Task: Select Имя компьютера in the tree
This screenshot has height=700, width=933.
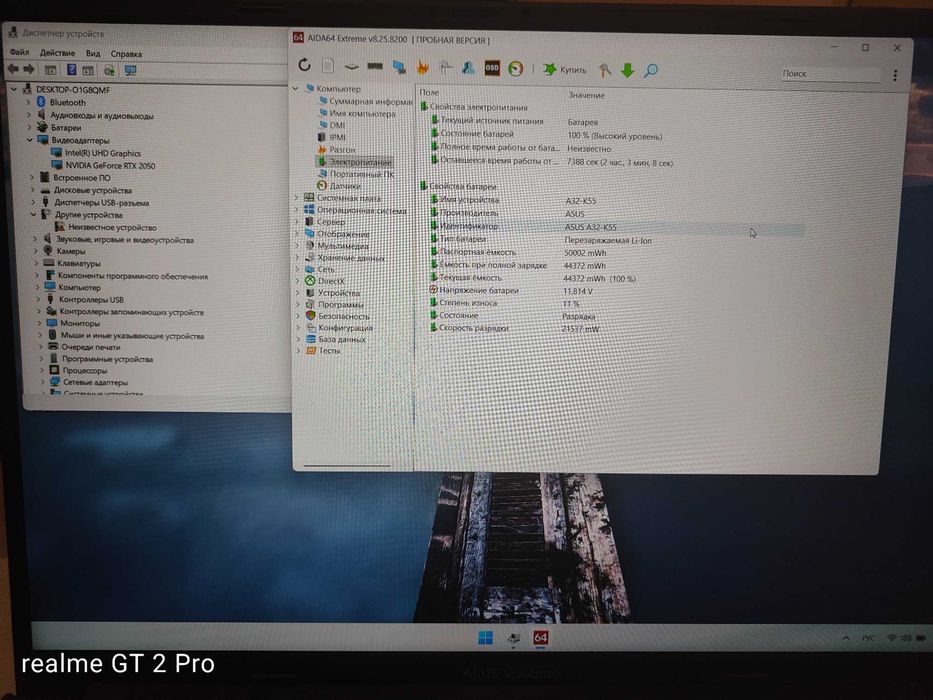Action: coord(358,113)
